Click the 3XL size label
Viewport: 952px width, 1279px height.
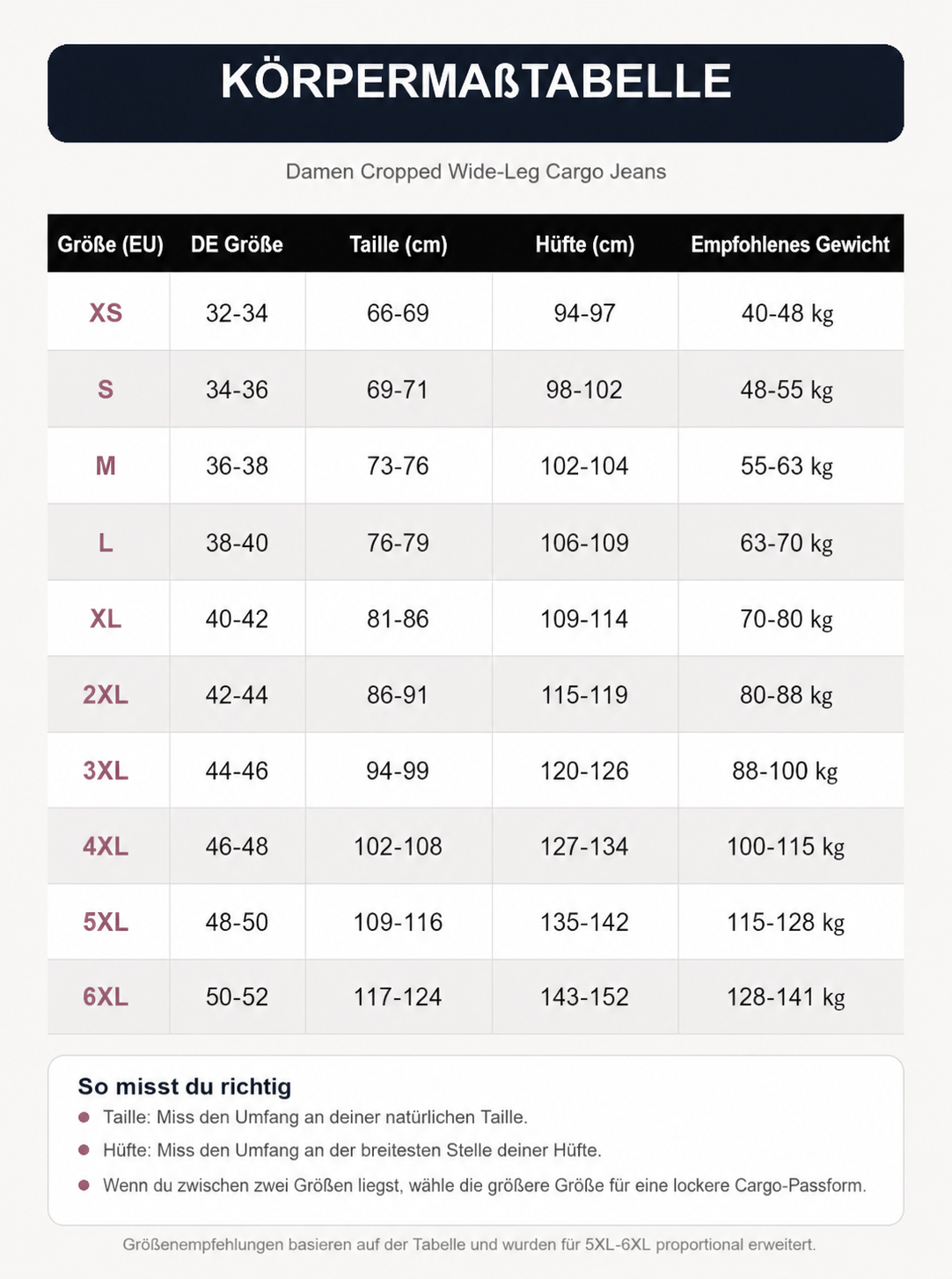point(106,771)
